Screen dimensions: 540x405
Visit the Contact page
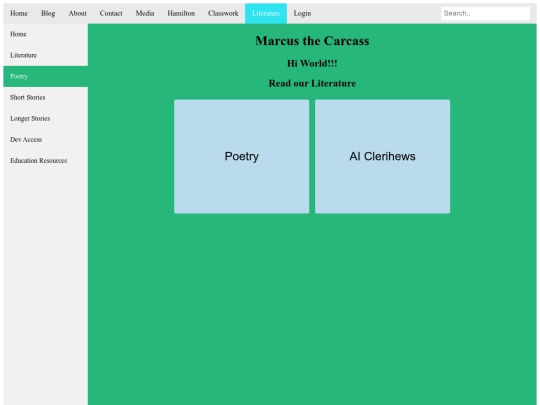(111, 13)
